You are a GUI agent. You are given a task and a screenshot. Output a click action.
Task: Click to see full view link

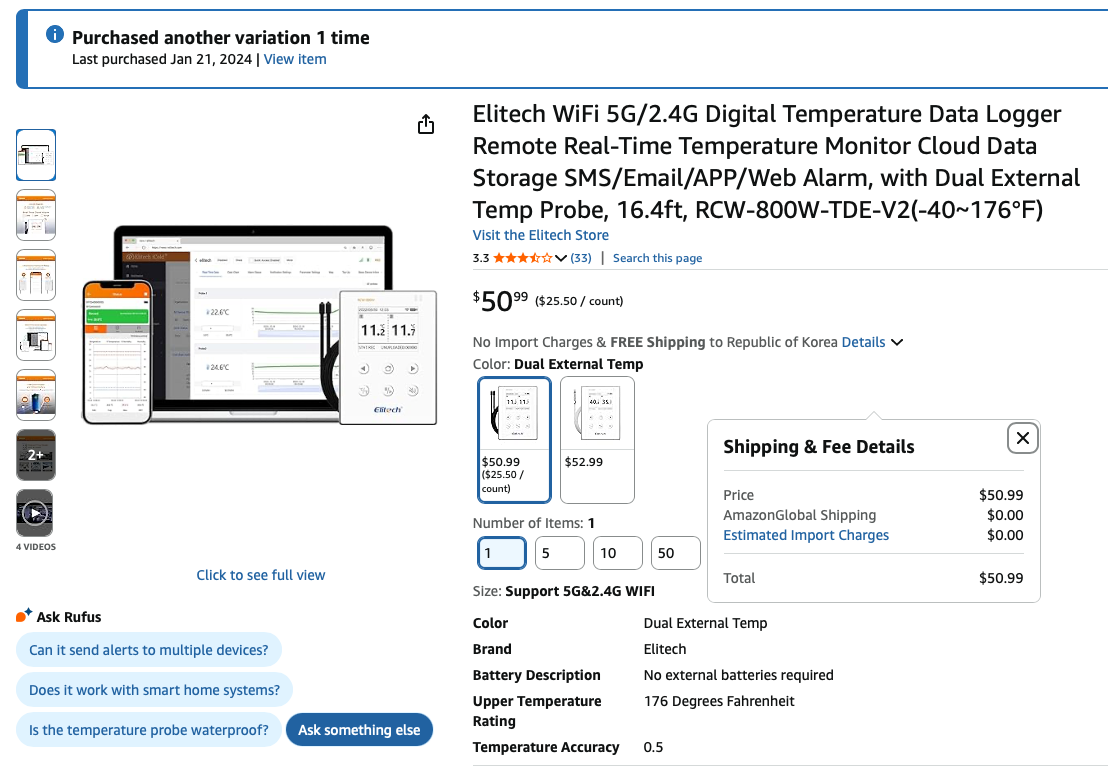coord(261,575)
